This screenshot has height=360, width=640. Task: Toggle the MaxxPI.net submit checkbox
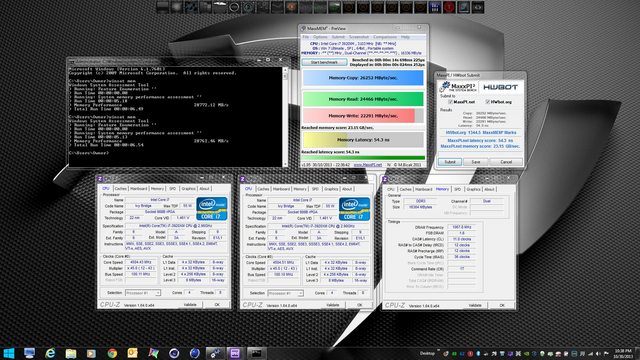click(x=450, y=102)
